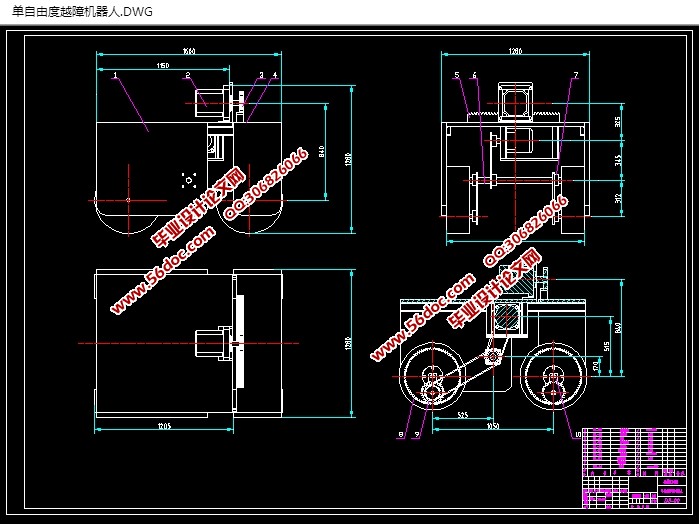Viewport: 699px width, 524px height.
Task: Click part callout number 7
Action: [576, 75]
